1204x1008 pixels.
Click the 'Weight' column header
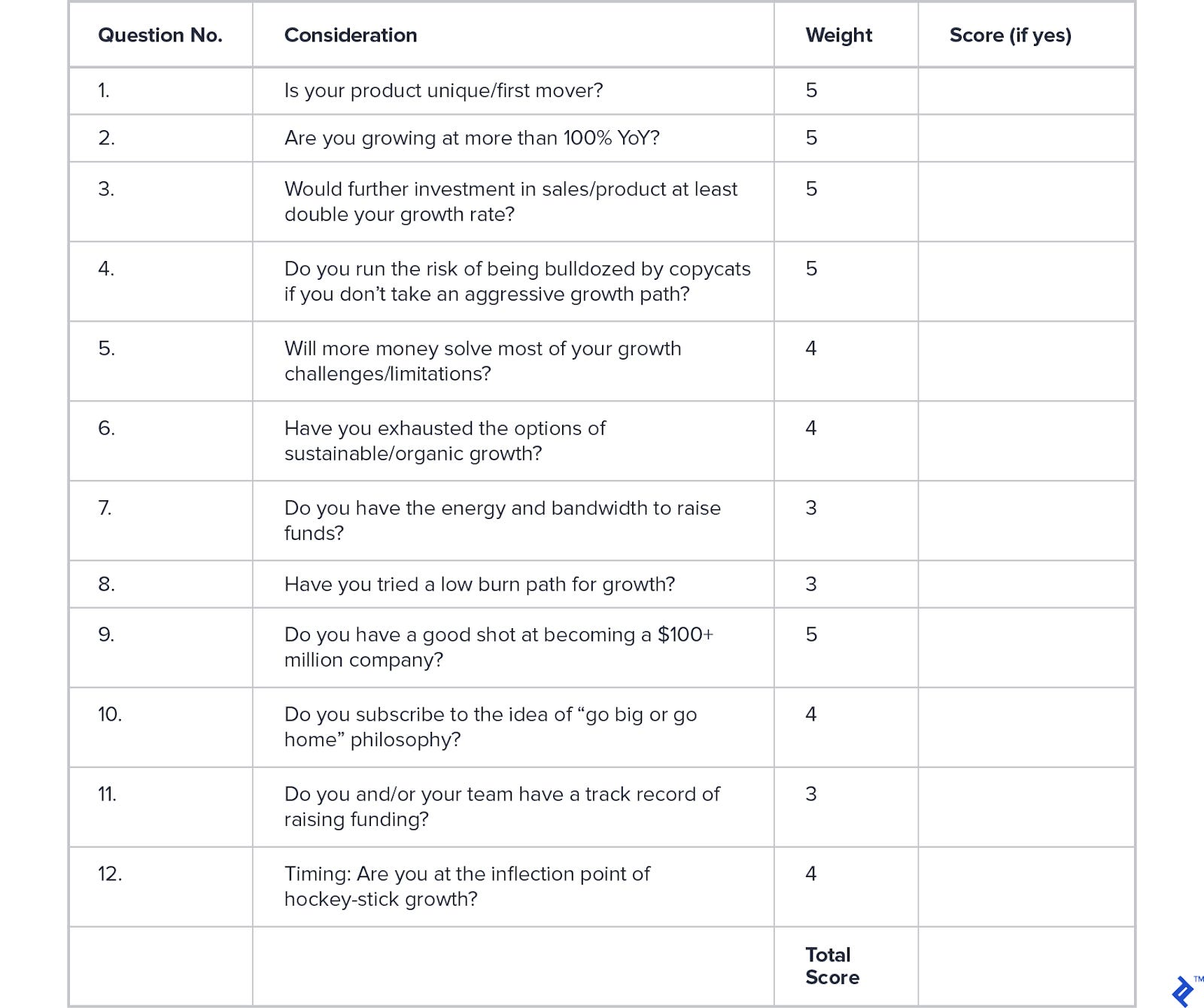[x=838, y=35]
